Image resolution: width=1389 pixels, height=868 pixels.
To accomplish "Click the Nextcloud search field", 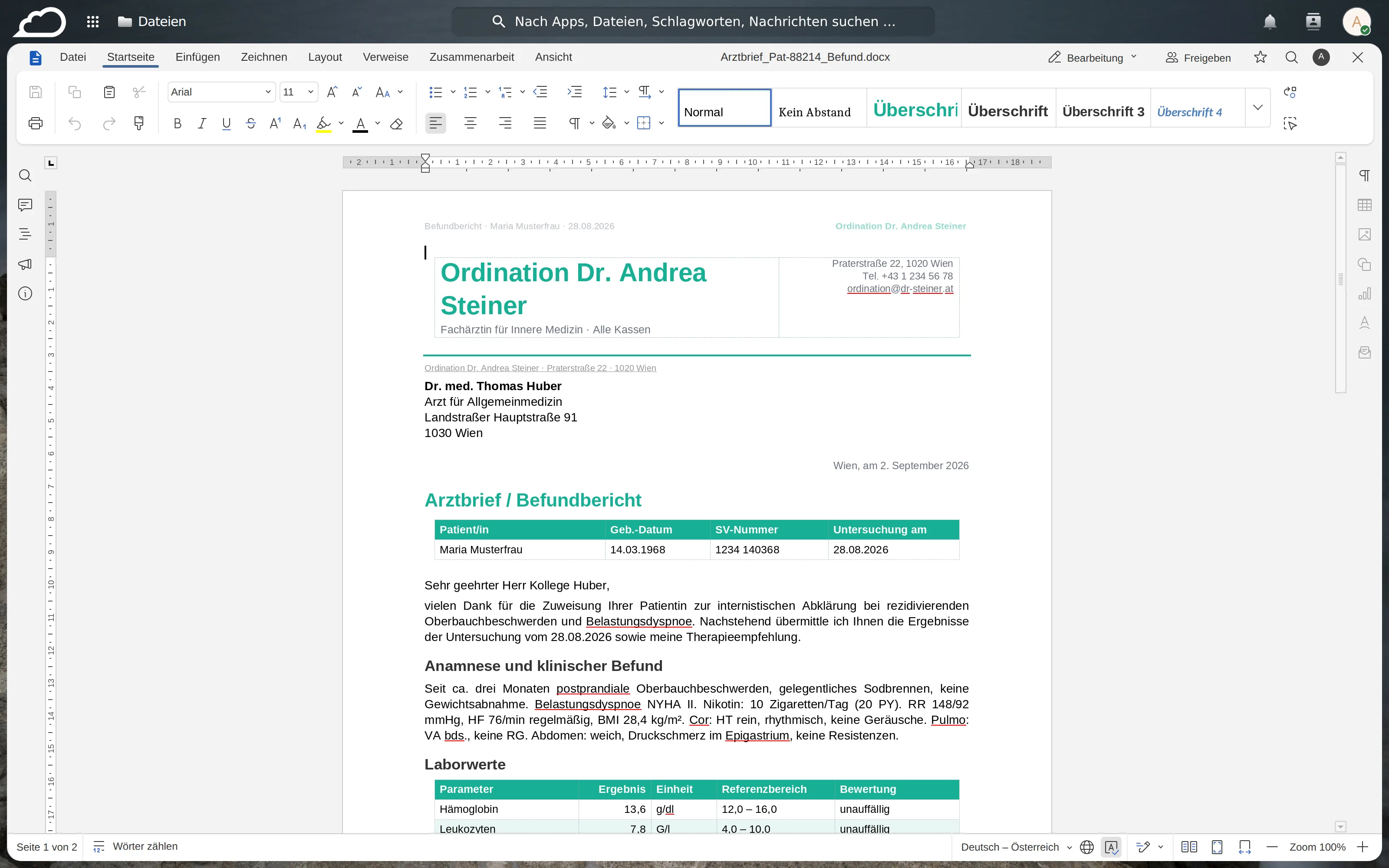I will pyautogui.click(x=693, y=22).
